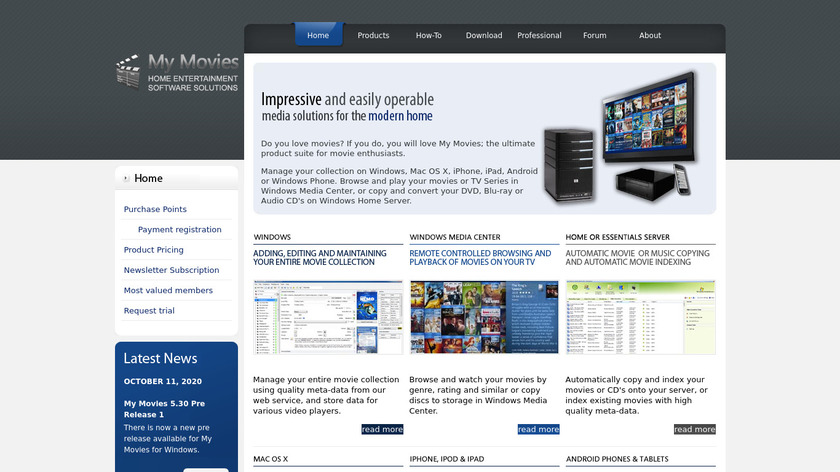840x472 pixels.
Task: Open the Home Server indexing screenshot thumbnail
Action: (x=641, y=317)
